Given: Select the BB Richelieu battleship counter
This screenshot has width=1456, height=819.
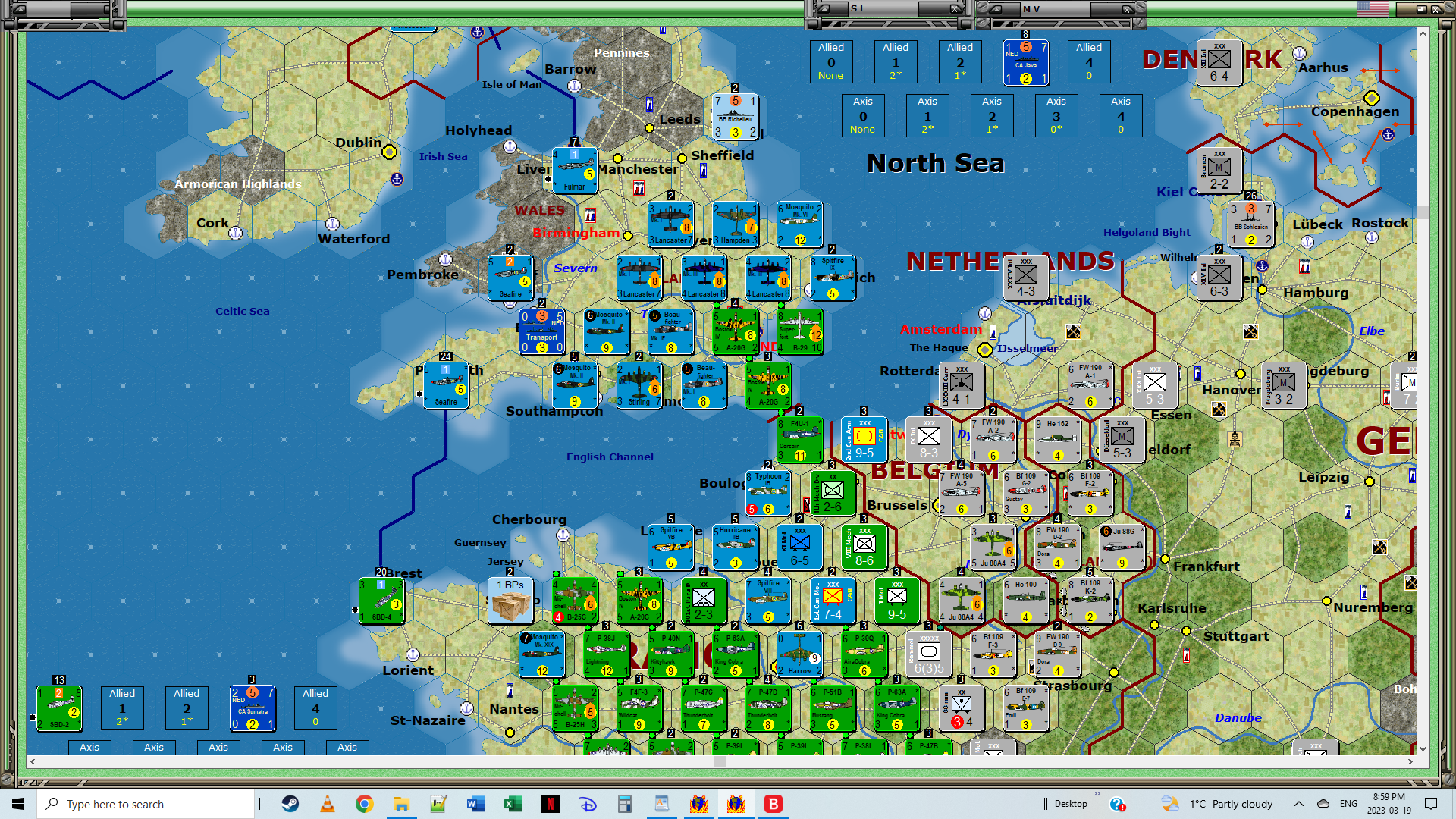Looking at the screenshot, I should tap(735, 116).
